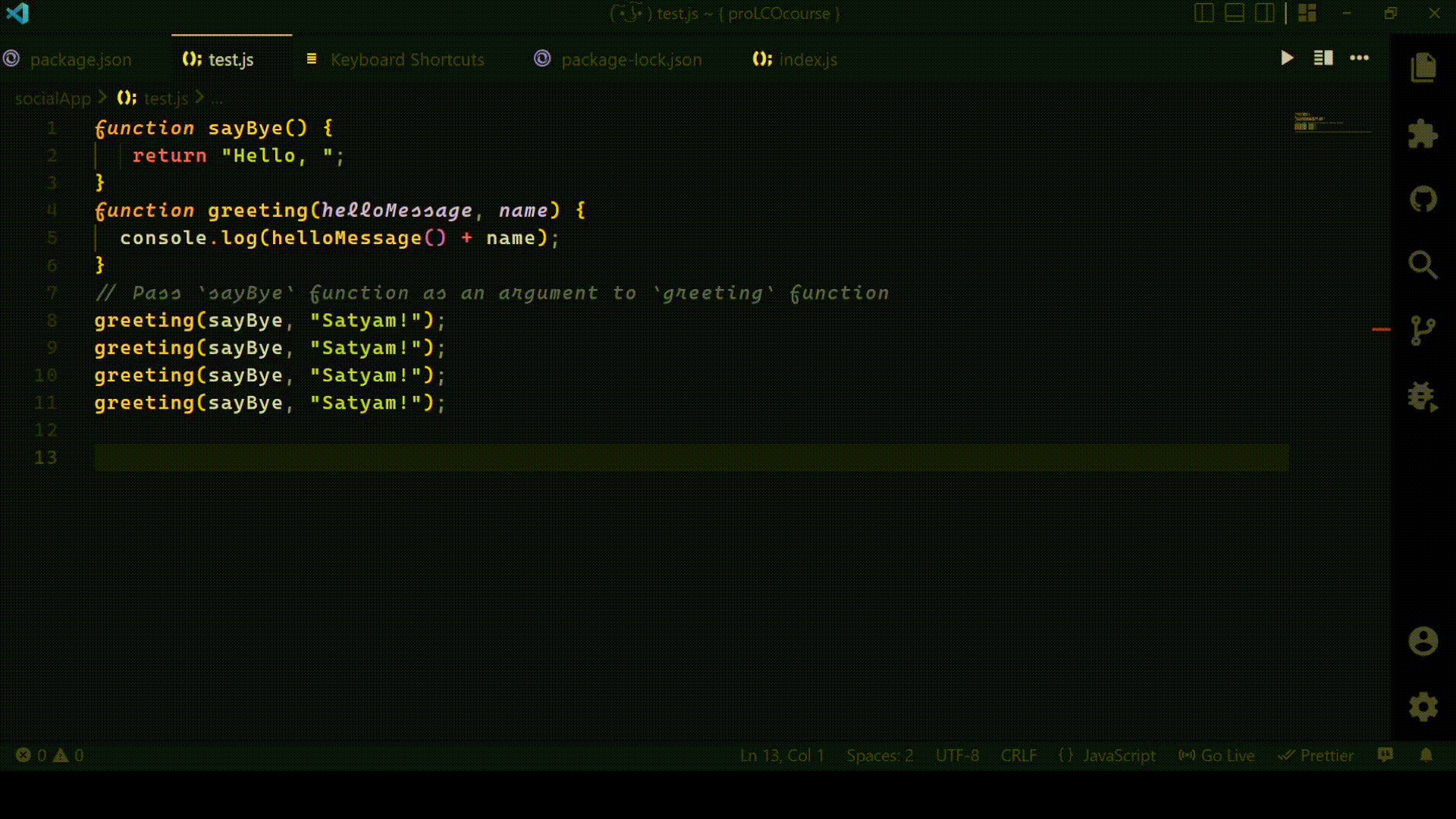Open the Run and Debug panel
Screen dimensions: 1456x819
1423,395
